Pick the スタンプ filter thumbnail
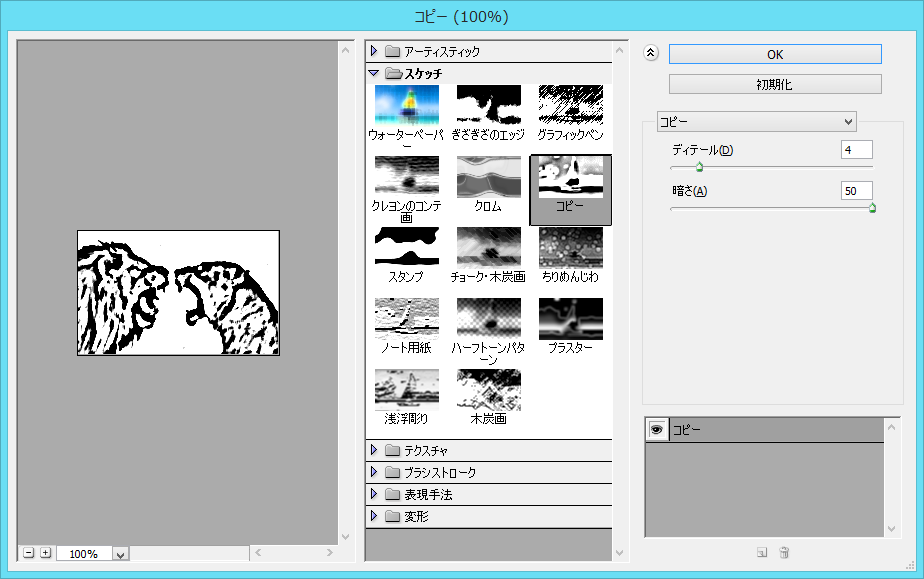 (x=406, y=248)
